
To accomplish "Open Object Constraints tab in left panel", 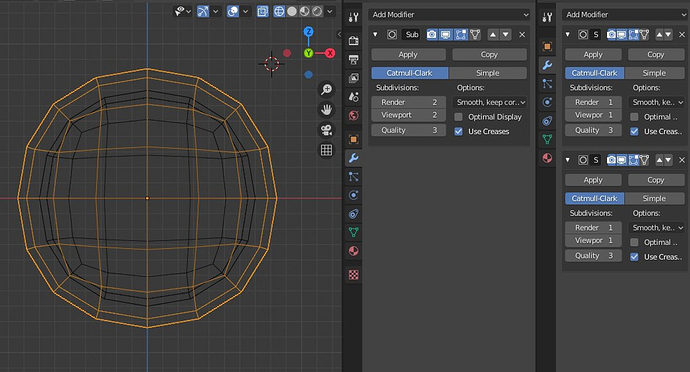I will [x=353, y=214].
